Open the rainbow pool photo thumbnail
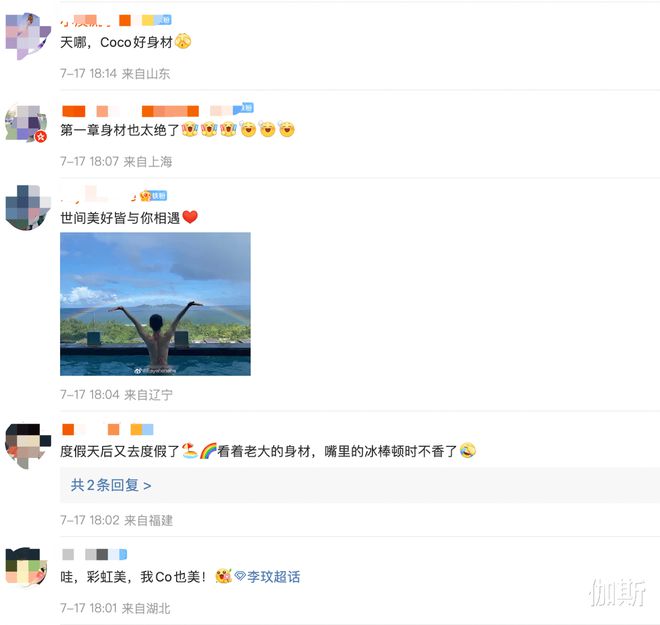Viewport: 660px width, 625px height. pyautogui.click(x=155, y=304)
